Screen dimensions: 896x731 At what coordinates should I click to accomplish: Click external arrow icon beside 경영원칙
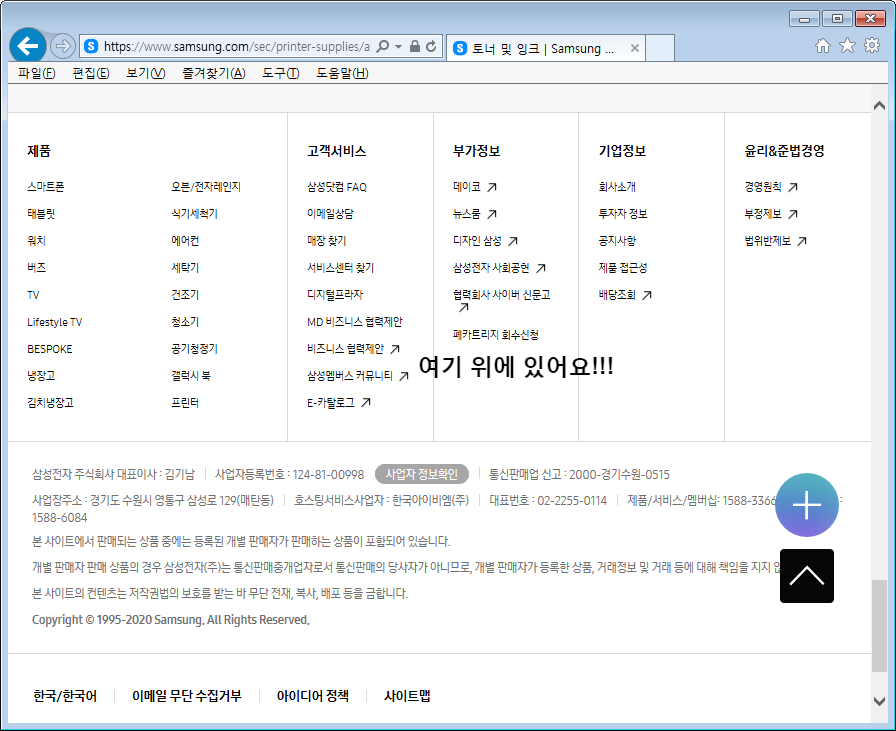click(x=793, y=187)
